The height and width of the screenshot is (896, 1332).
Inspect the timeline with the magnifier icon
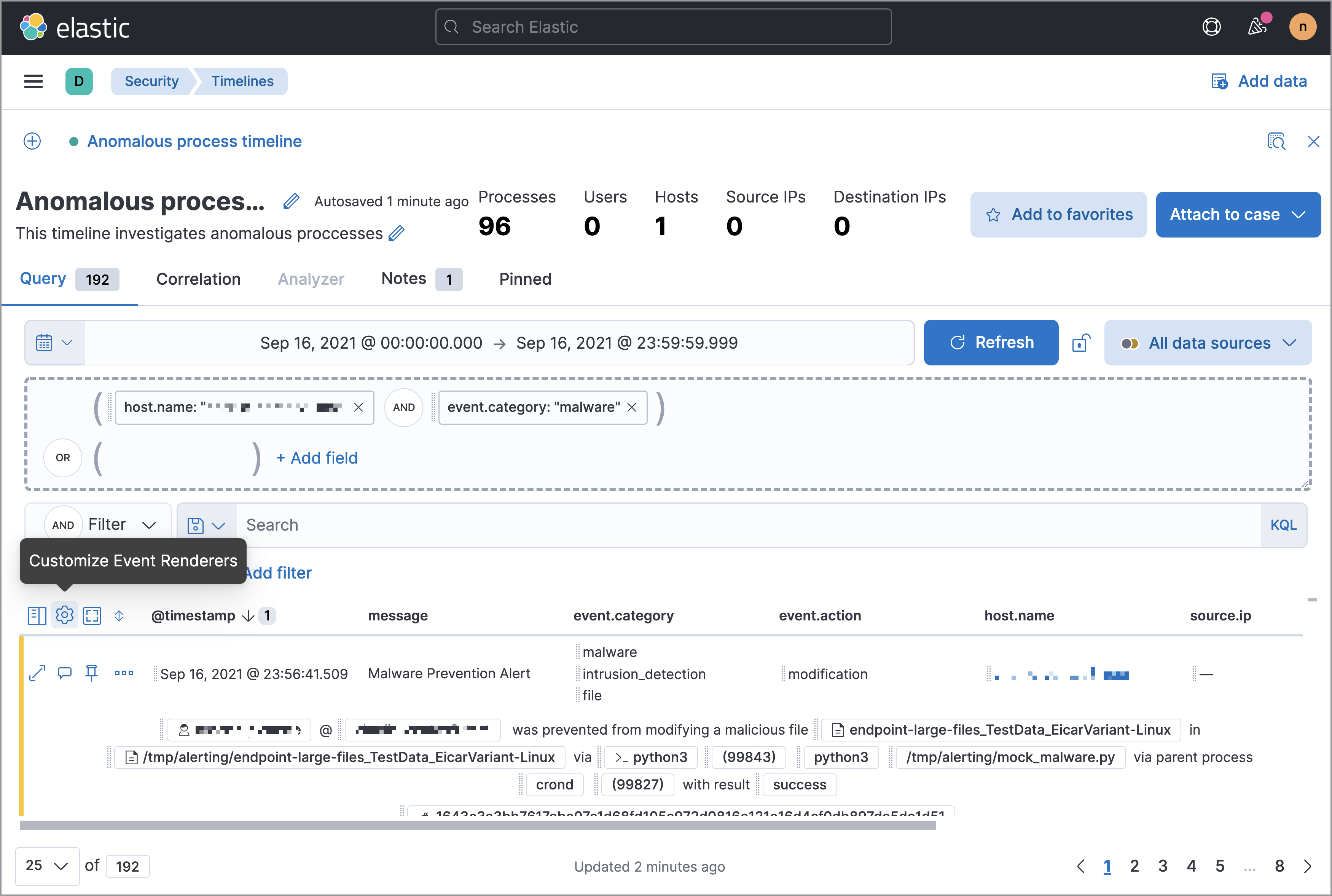click(1276, 141)
